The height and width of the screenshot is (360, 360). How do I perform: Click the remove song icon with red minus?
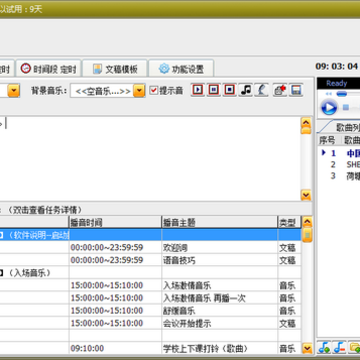(339, 347)
